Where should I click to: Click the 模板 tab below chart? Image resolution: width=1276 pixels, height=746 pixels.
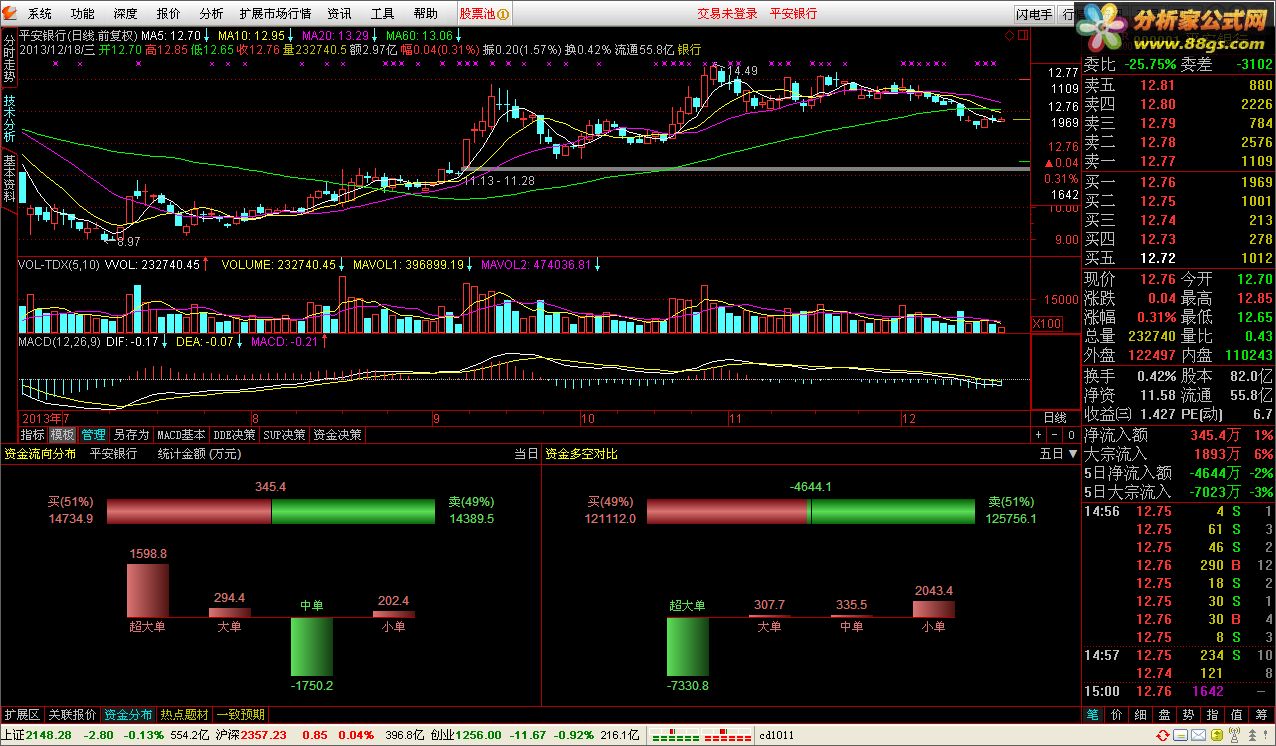coord(63,435)
